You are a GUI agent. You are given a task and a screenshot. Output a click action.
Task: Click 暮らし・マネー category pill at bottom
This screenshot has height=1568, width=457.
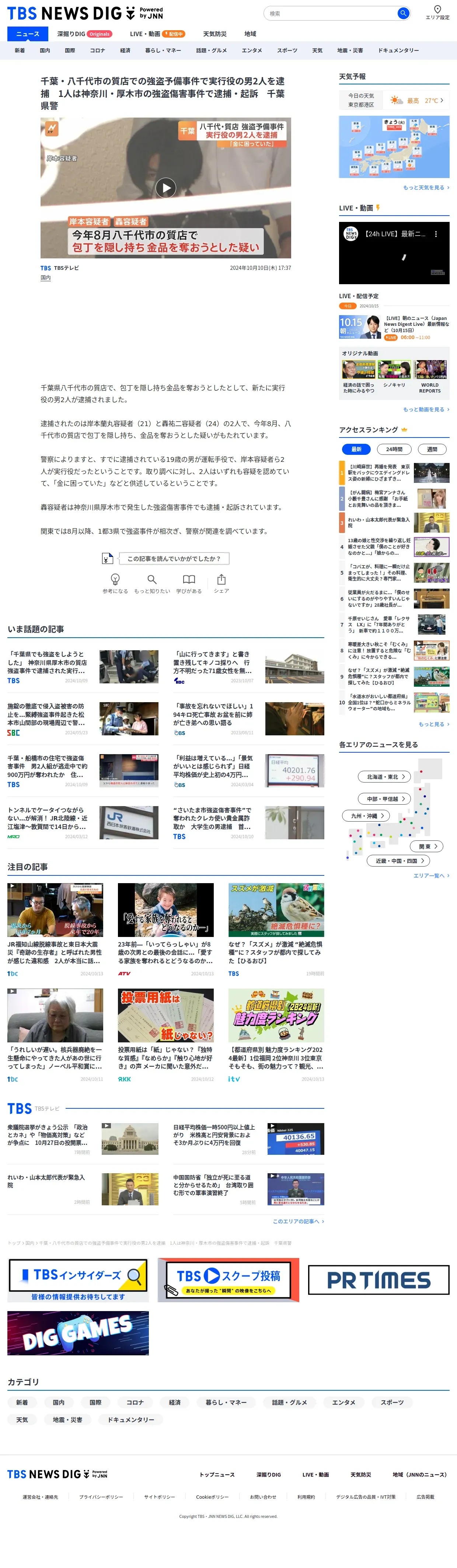coord(226,1403)
